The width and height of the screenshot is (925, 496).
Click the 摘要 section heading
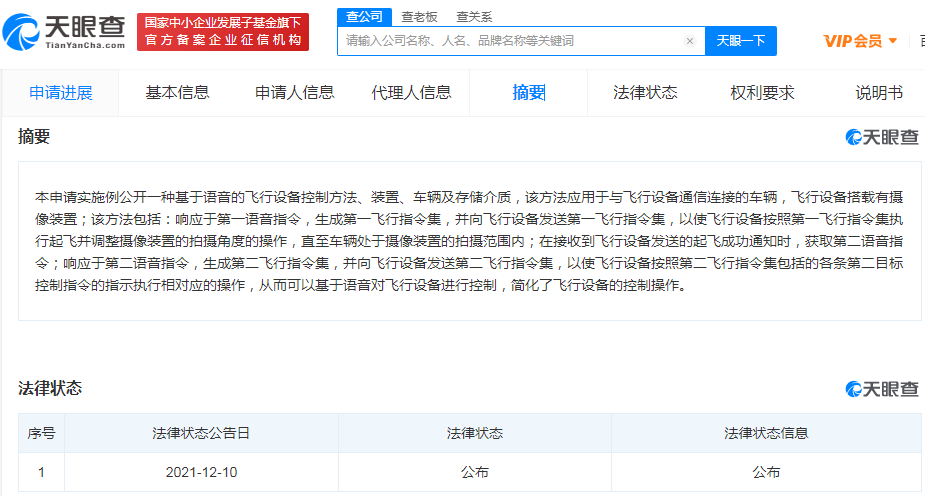point(34,136)
